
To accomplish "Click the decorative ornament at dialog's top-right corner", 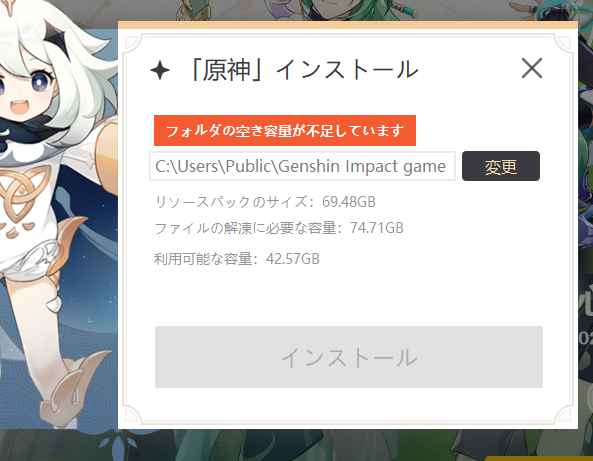I will pyautogui.click(x=564, y=45).
